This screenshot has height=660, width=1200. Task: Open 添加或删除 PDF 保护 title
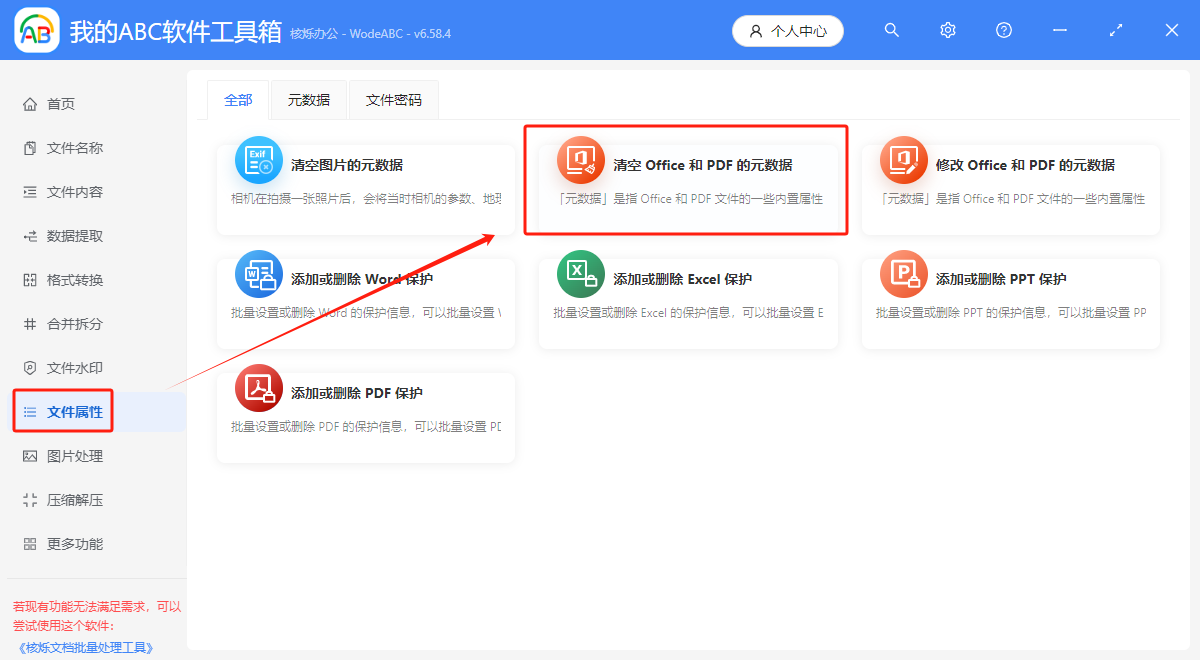[357, 393]
